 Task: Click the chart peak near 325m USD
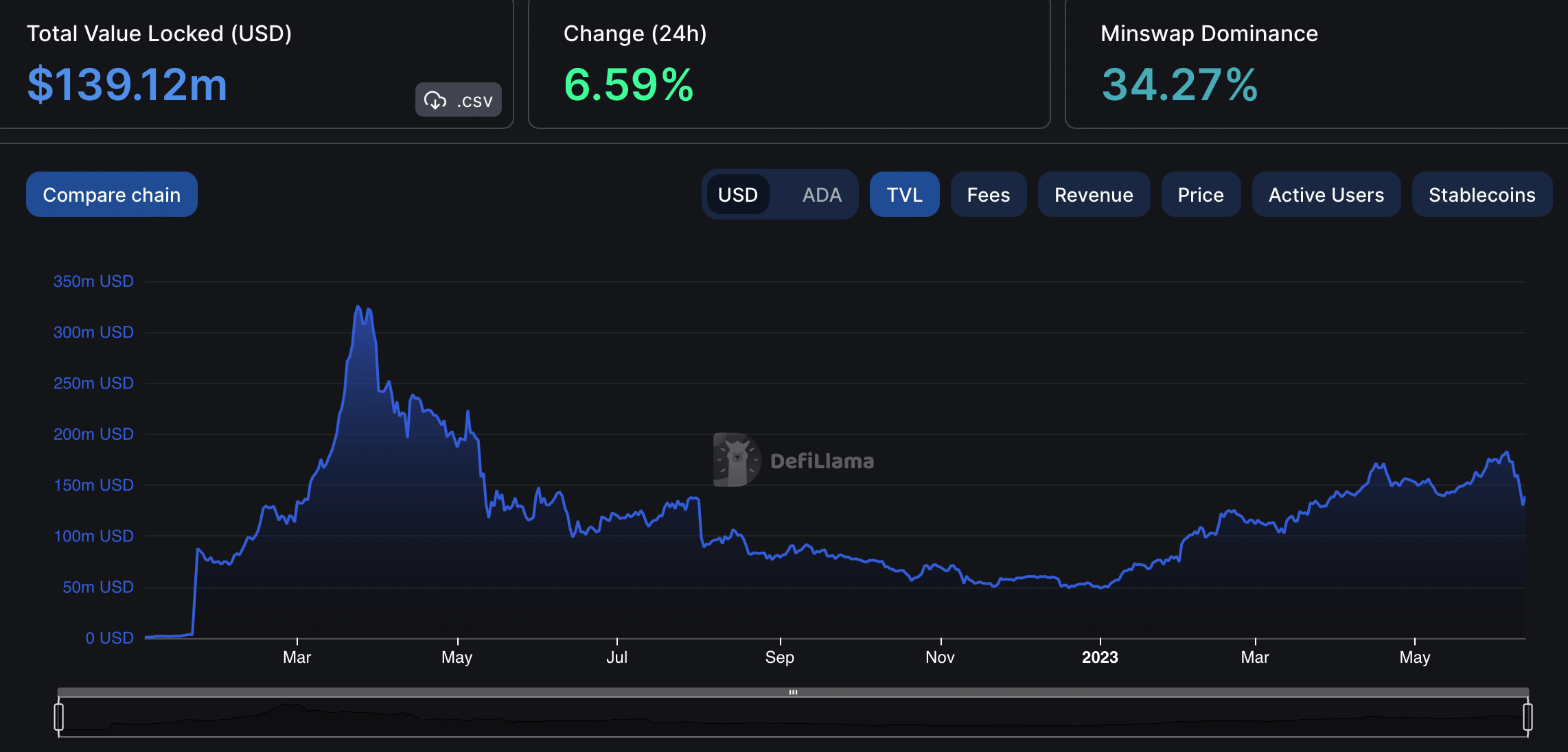[358, 307]
